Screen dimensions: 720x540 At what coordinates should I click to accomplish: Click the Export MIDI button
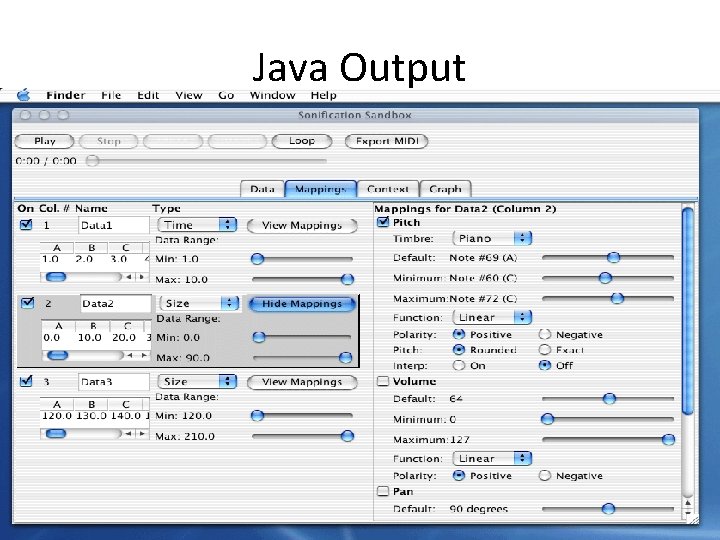387,141
